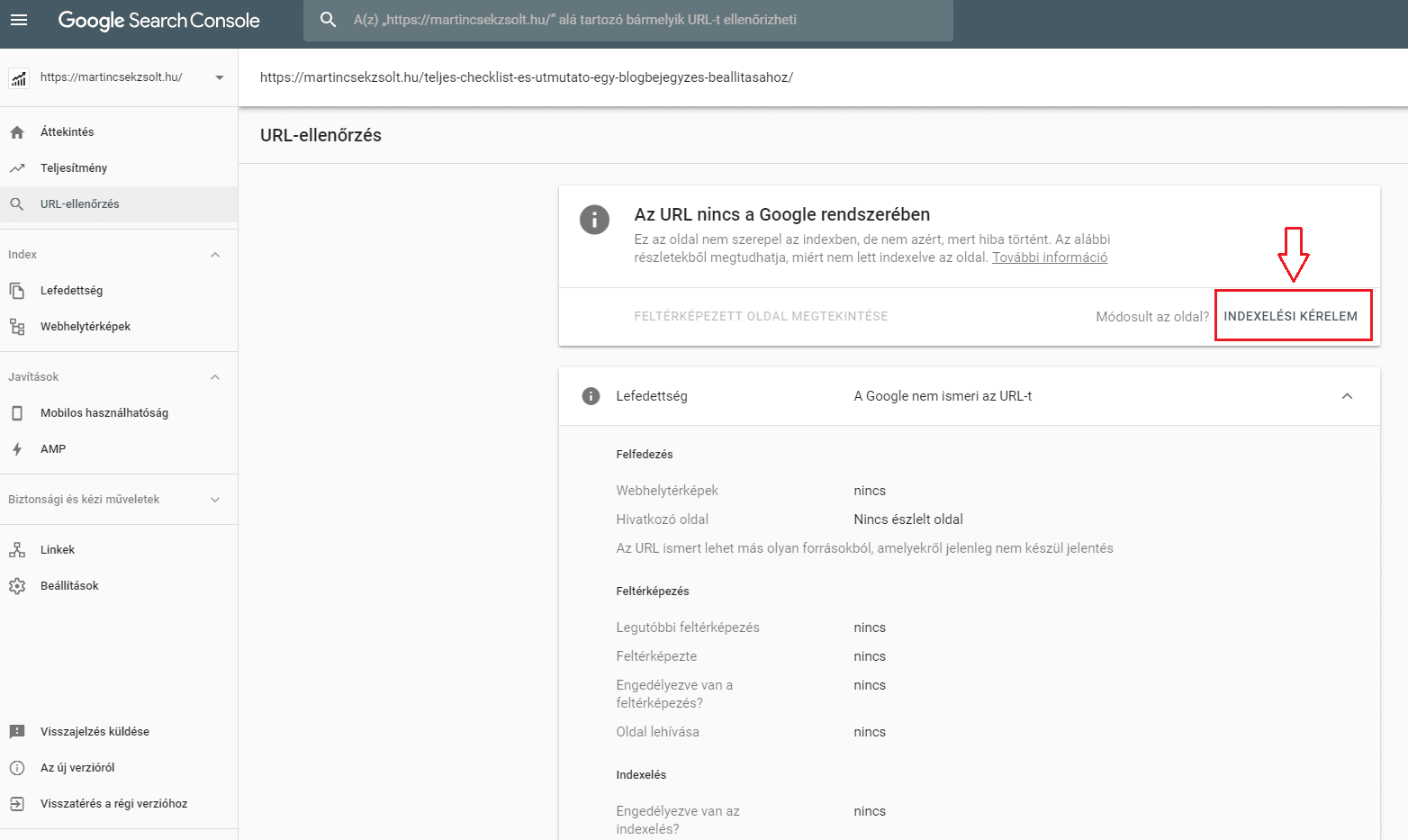Click the URL-ellenőrzés magnifier icon
The image size is (1408, 840).
(17, 204)
